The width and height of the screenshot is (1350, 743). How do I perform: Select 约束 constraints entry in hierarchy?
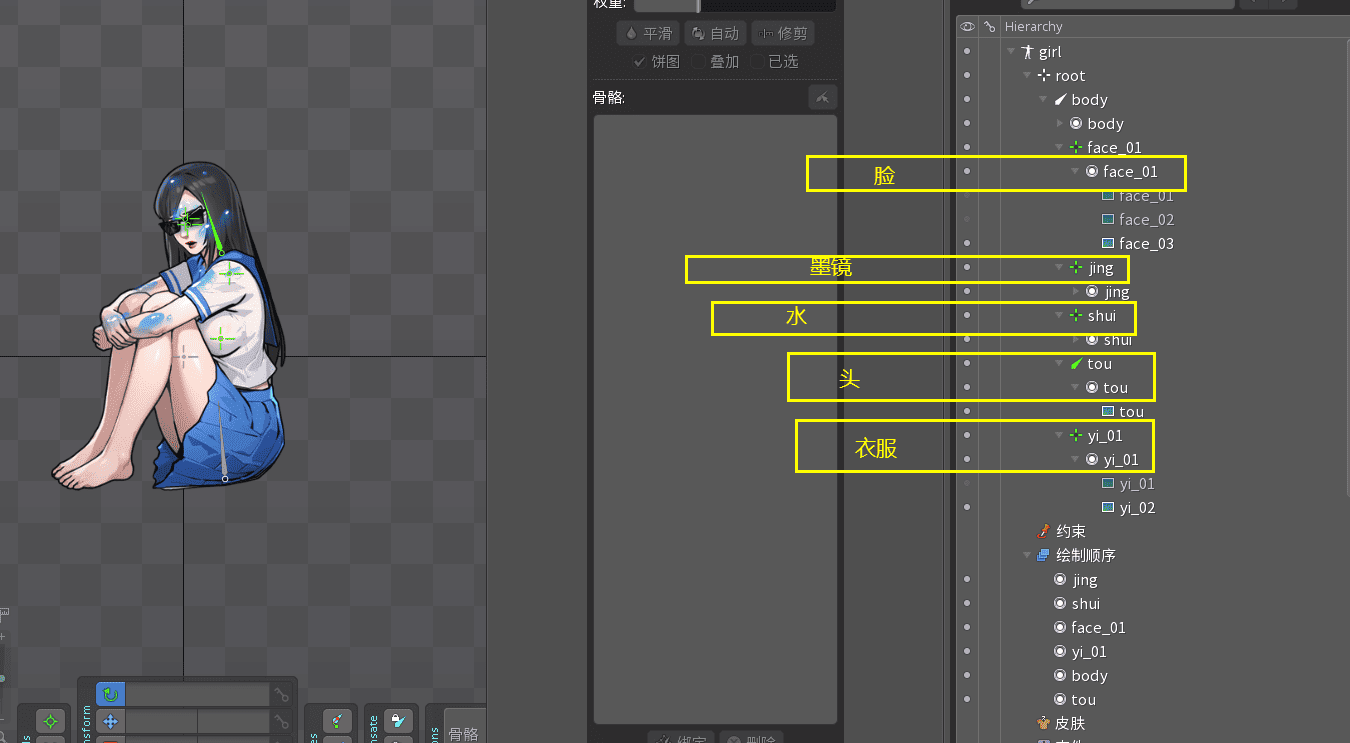click(1070, 532)
